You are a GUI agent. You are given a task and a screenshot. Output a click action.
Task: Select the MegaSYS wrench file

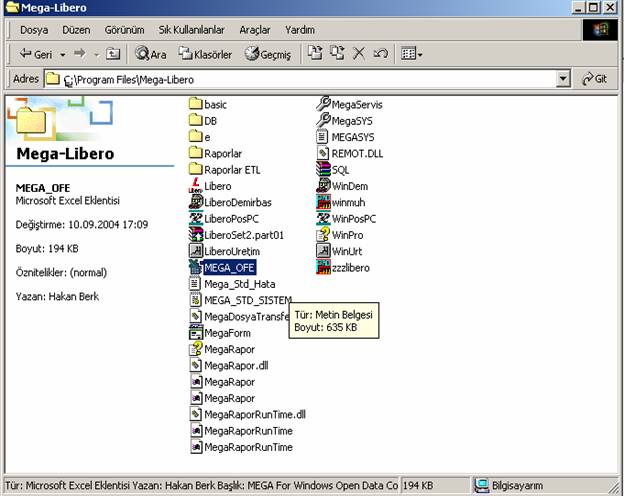coord(345,121)
